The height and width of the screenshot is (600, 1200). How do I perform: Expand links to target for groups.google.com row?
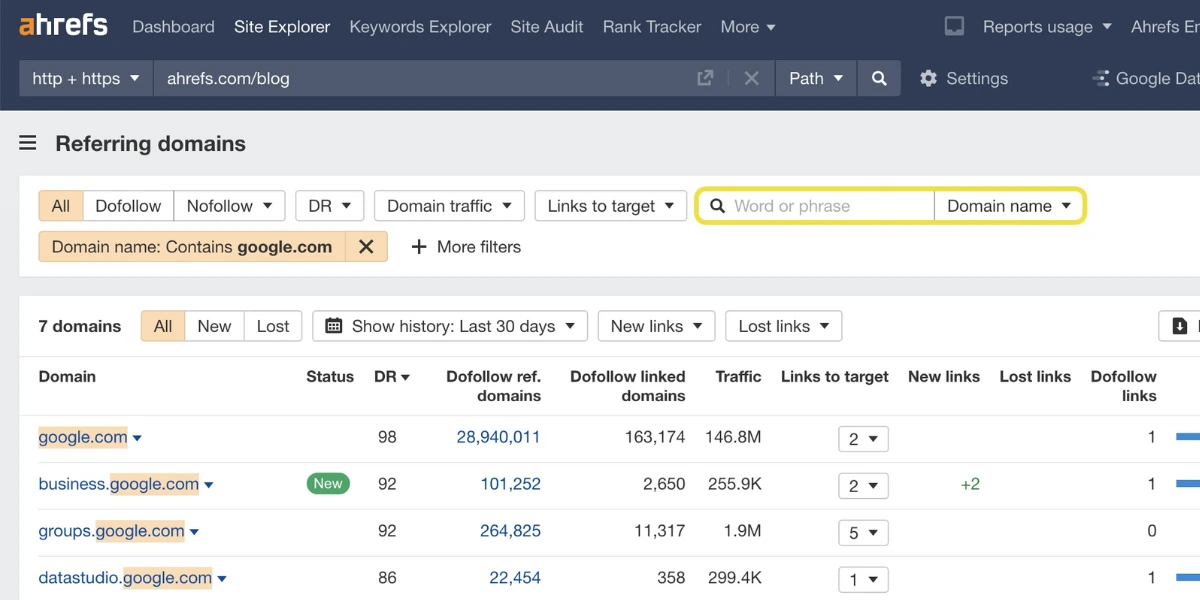pos(863,532)
